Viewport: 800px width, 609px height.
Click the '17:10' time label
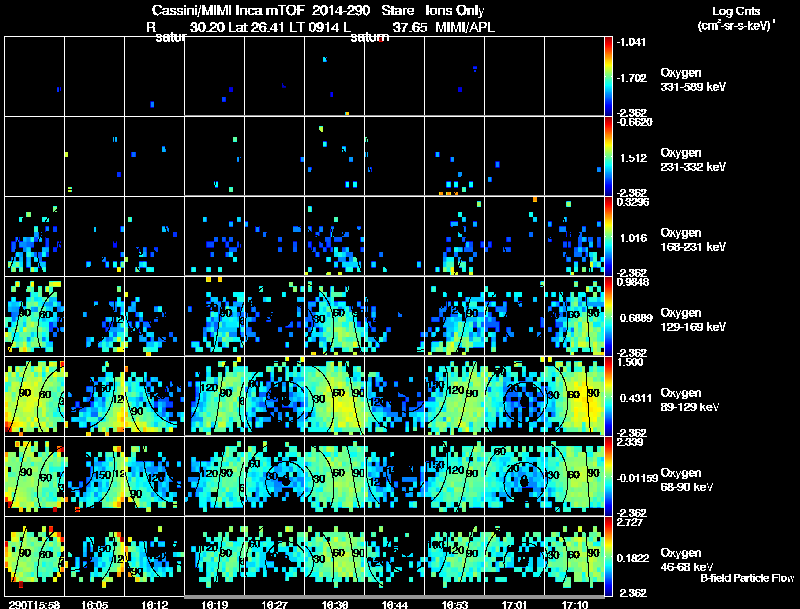[x=574, y=604]
